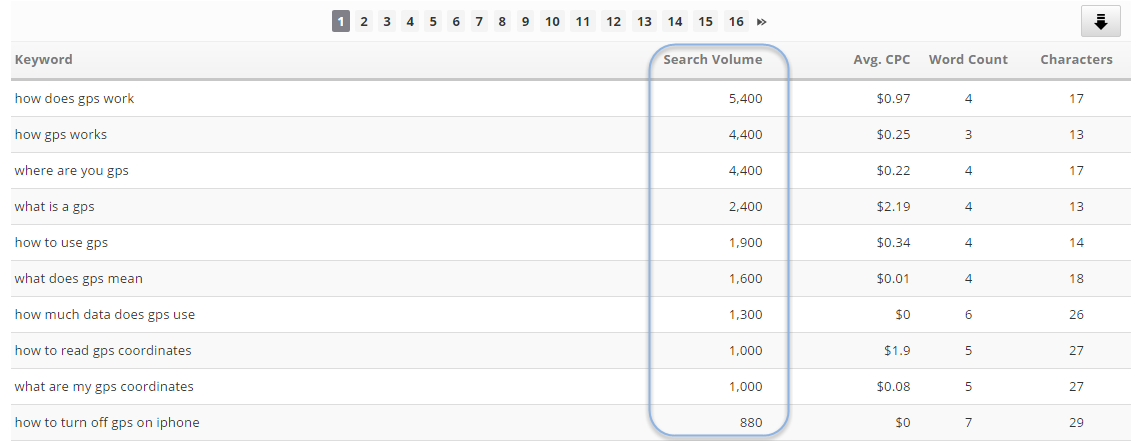Open results page 10

[x=551, y=21]
